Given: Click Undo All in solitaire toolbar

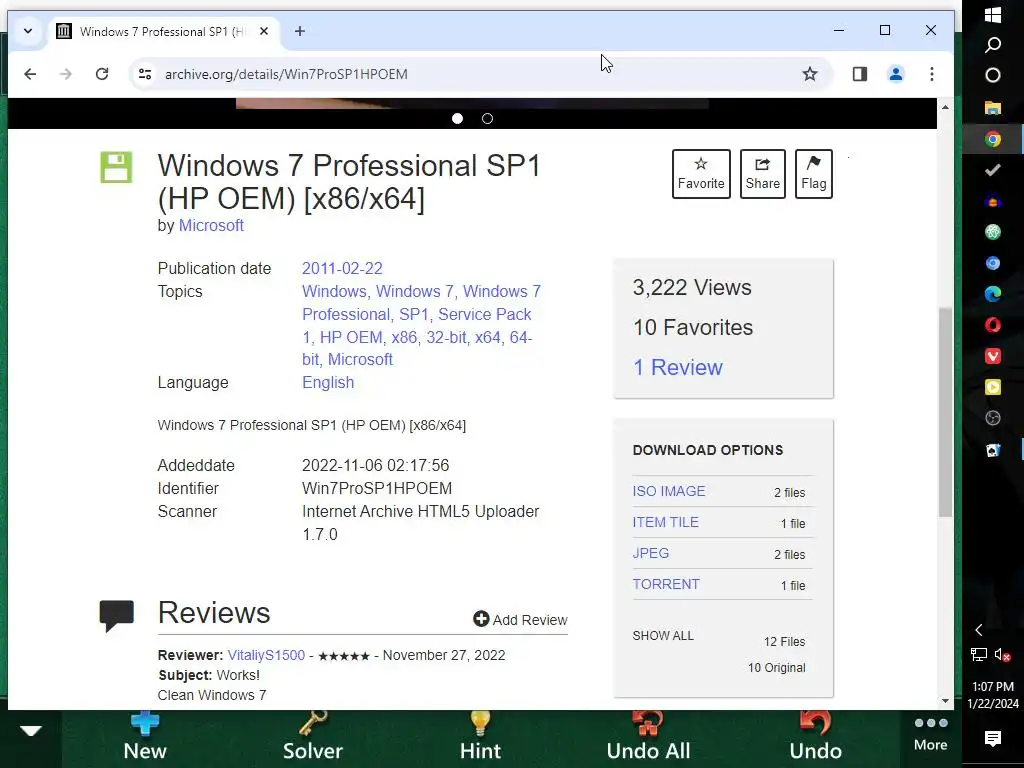Looking at the screenshot, I should pos(648,737).
